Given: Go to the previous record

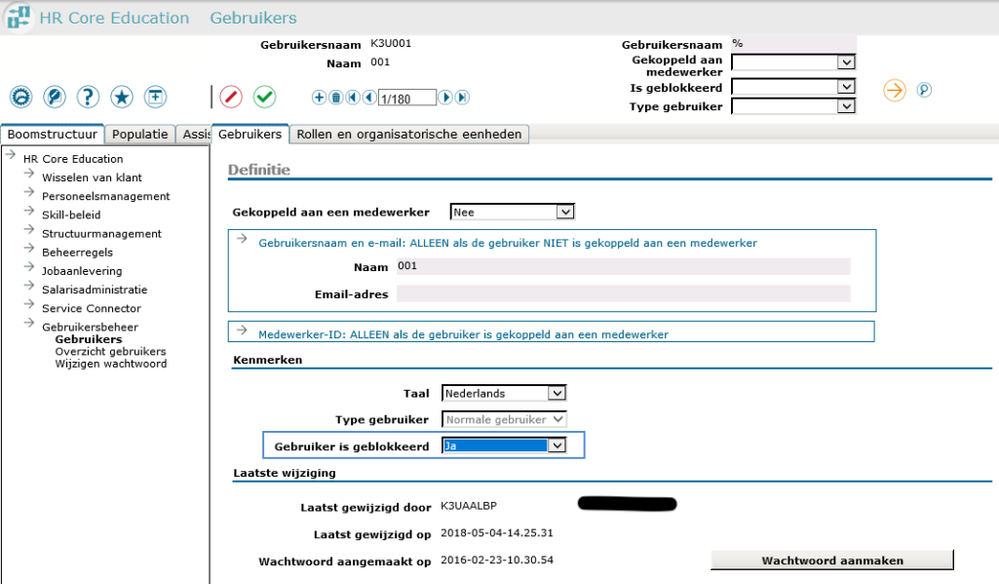Looking at the screenshot, I should click(370, 97).
